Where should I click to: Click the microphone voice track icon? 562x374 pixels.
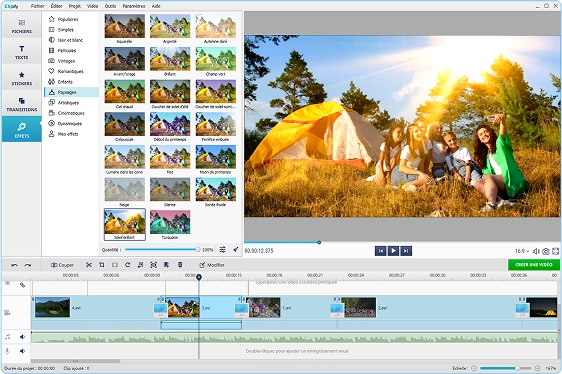(7, 351)
